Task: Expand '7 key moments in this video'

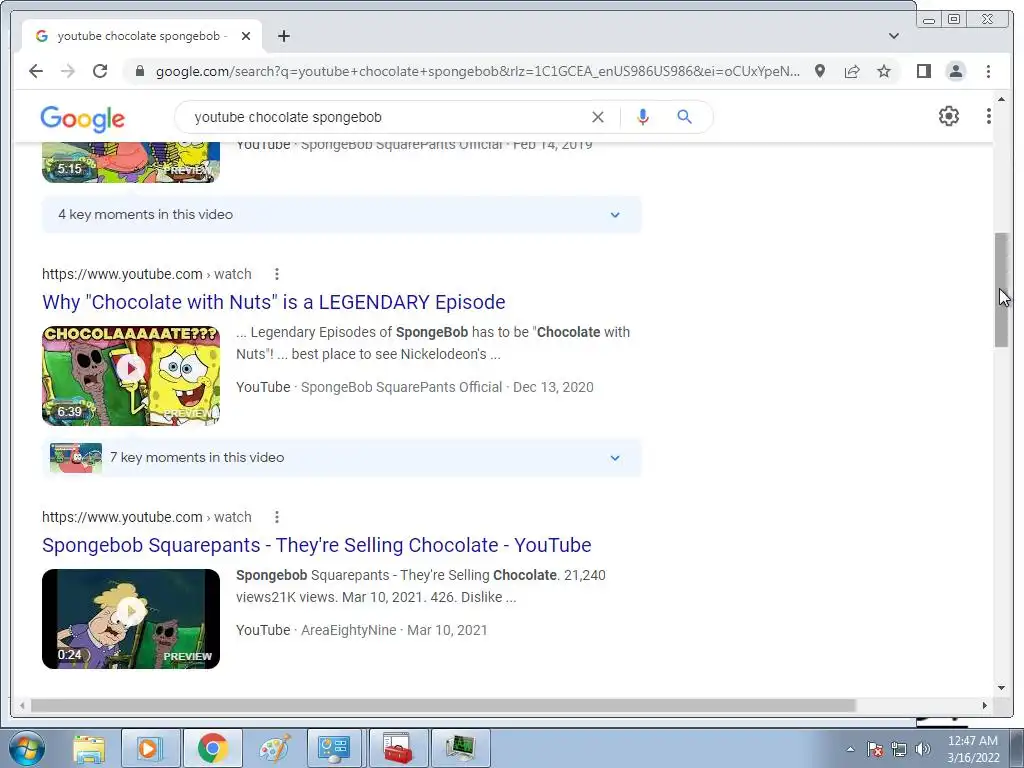Action: tap(342, 458)
